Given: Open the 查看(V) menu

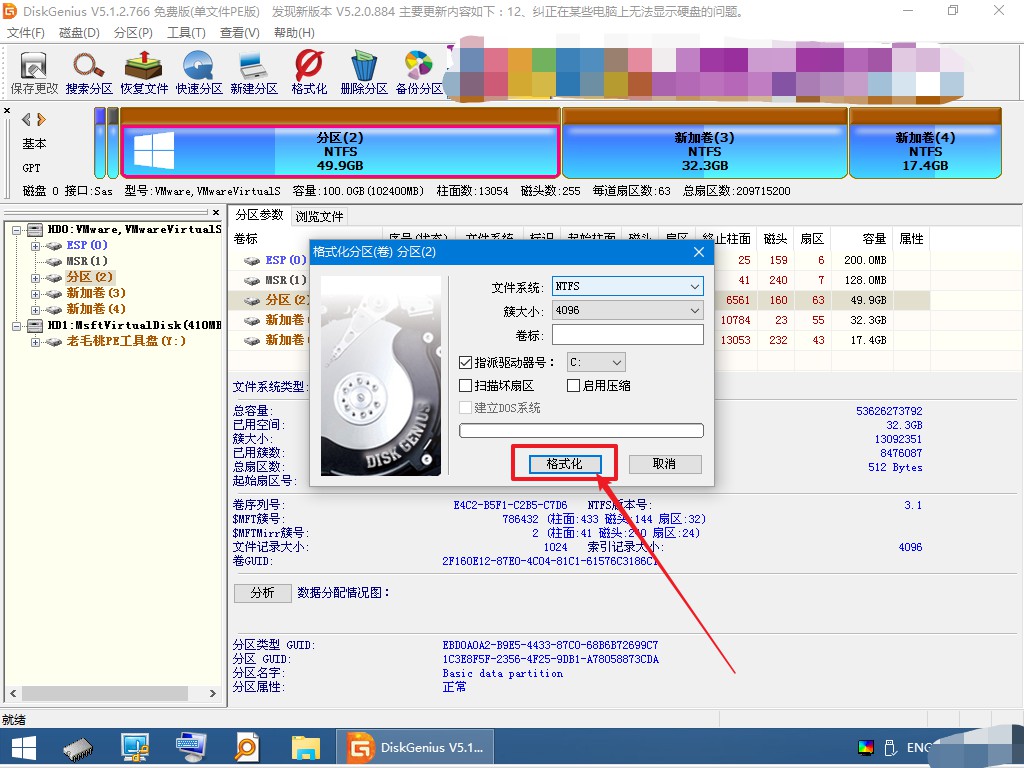Looking at the screenshot, I should [240, 33].
